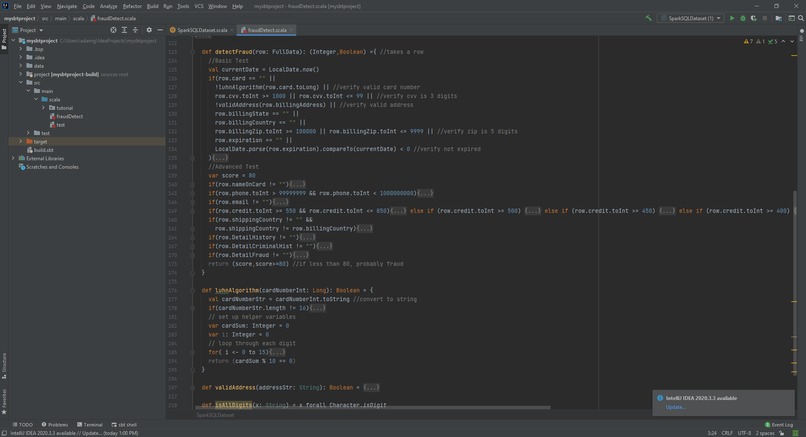The image size is (806, 437).
Task: Expand tutorial package arrow
Action: pyautogui.click(x=44, y=108)
